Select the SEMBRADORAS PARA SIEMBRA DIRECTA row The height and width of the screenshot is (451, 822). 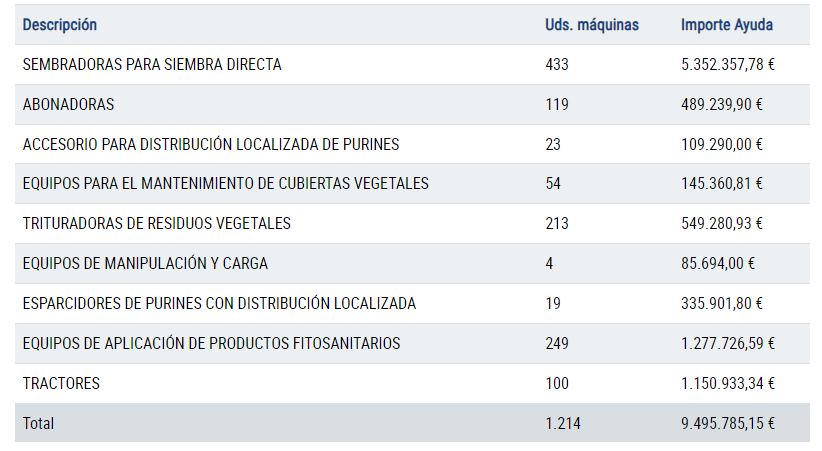click(412, 65)
